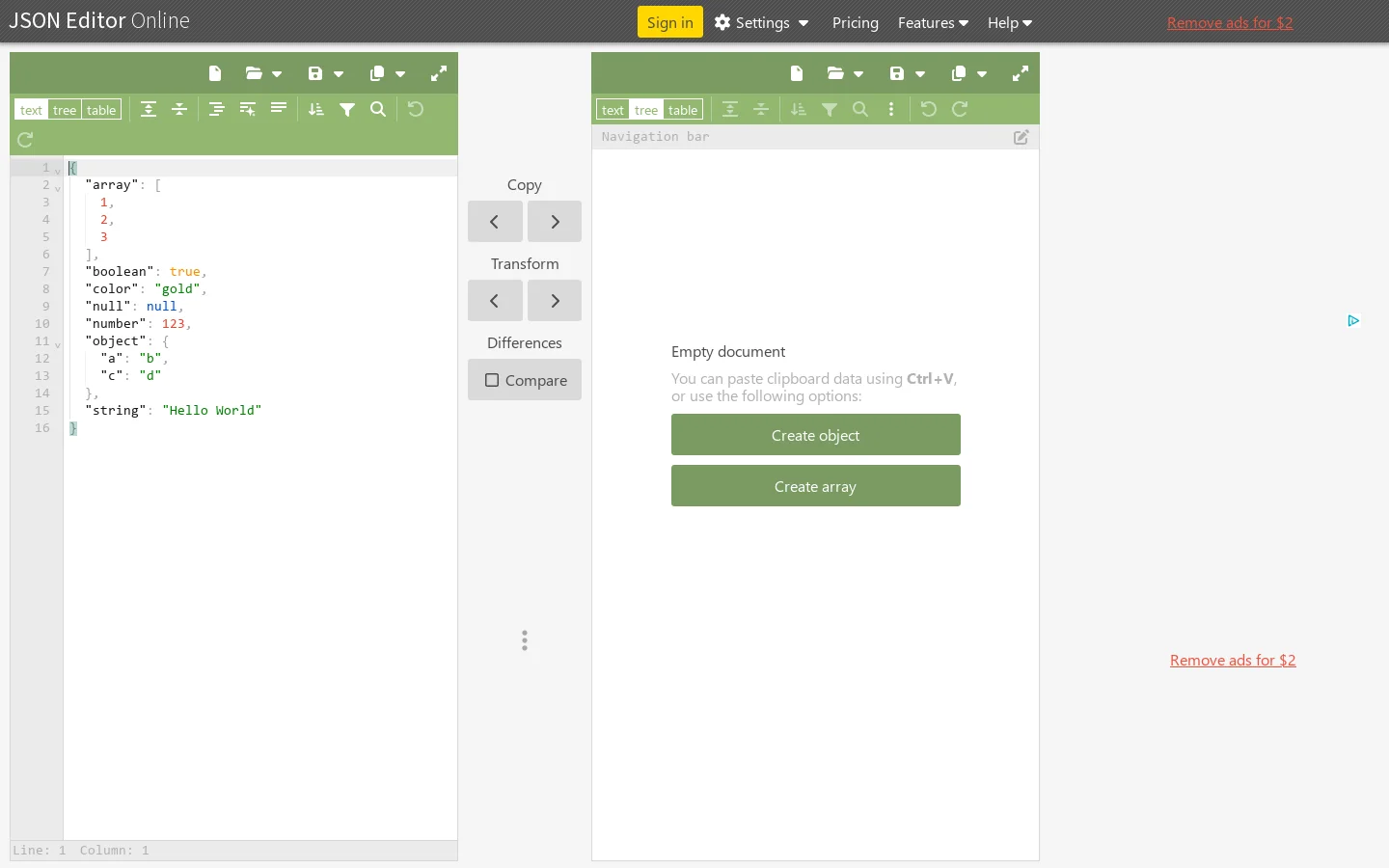The height and width of the screenshot is (868, 1389).
Task: Switch left panel to tree mode
Action: [x=65, y=110]
